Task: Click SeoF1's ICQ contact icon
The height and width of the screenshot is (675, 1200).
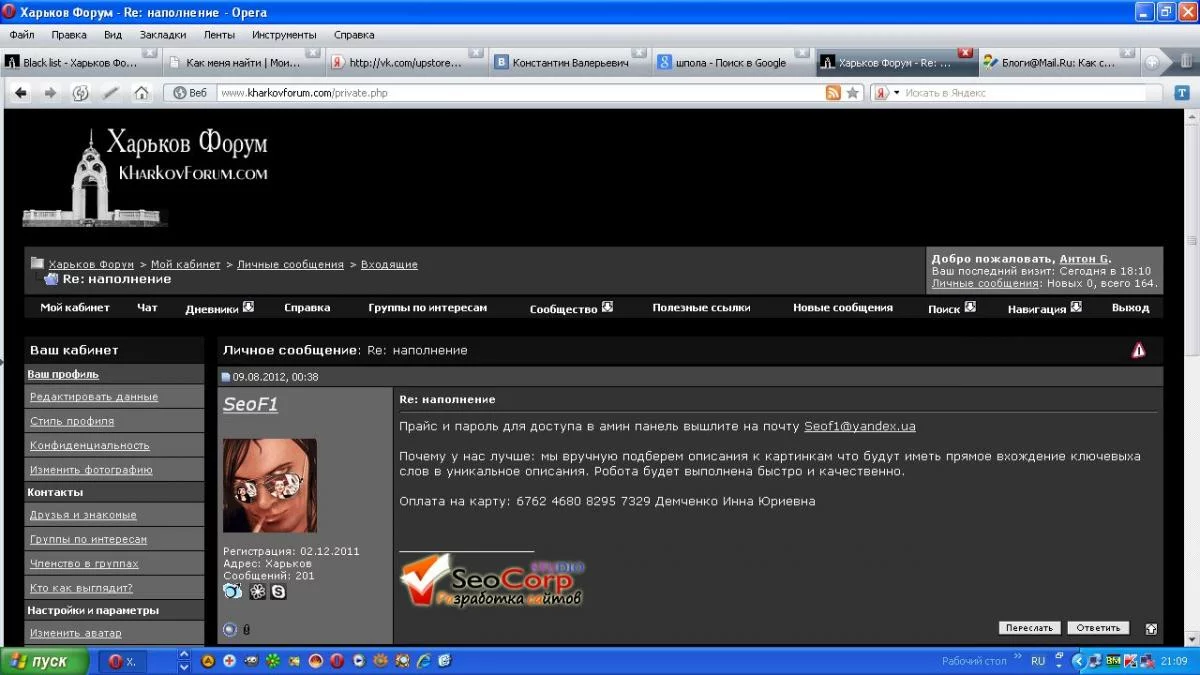Action: 233,592
